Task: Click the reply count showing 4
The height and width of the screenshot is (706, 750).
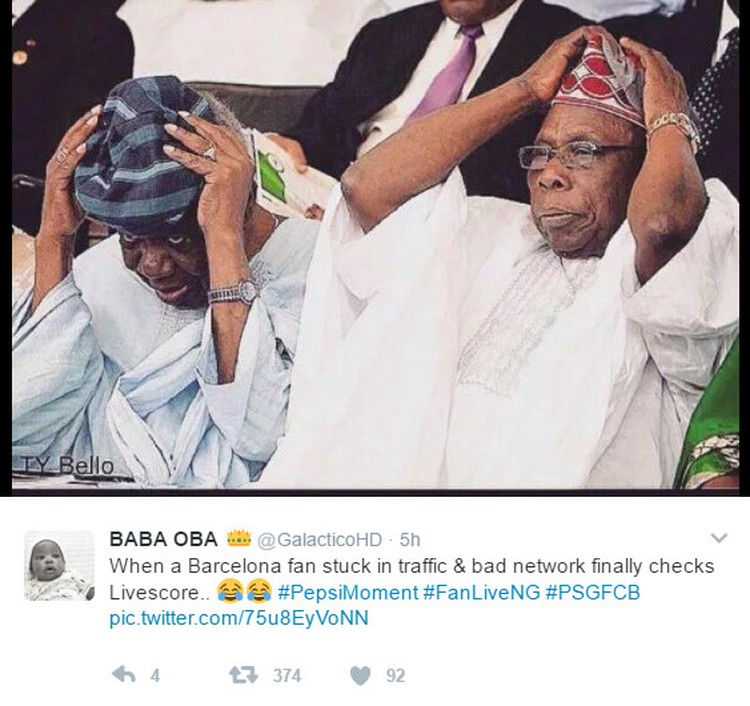Action: coord(154,675)
